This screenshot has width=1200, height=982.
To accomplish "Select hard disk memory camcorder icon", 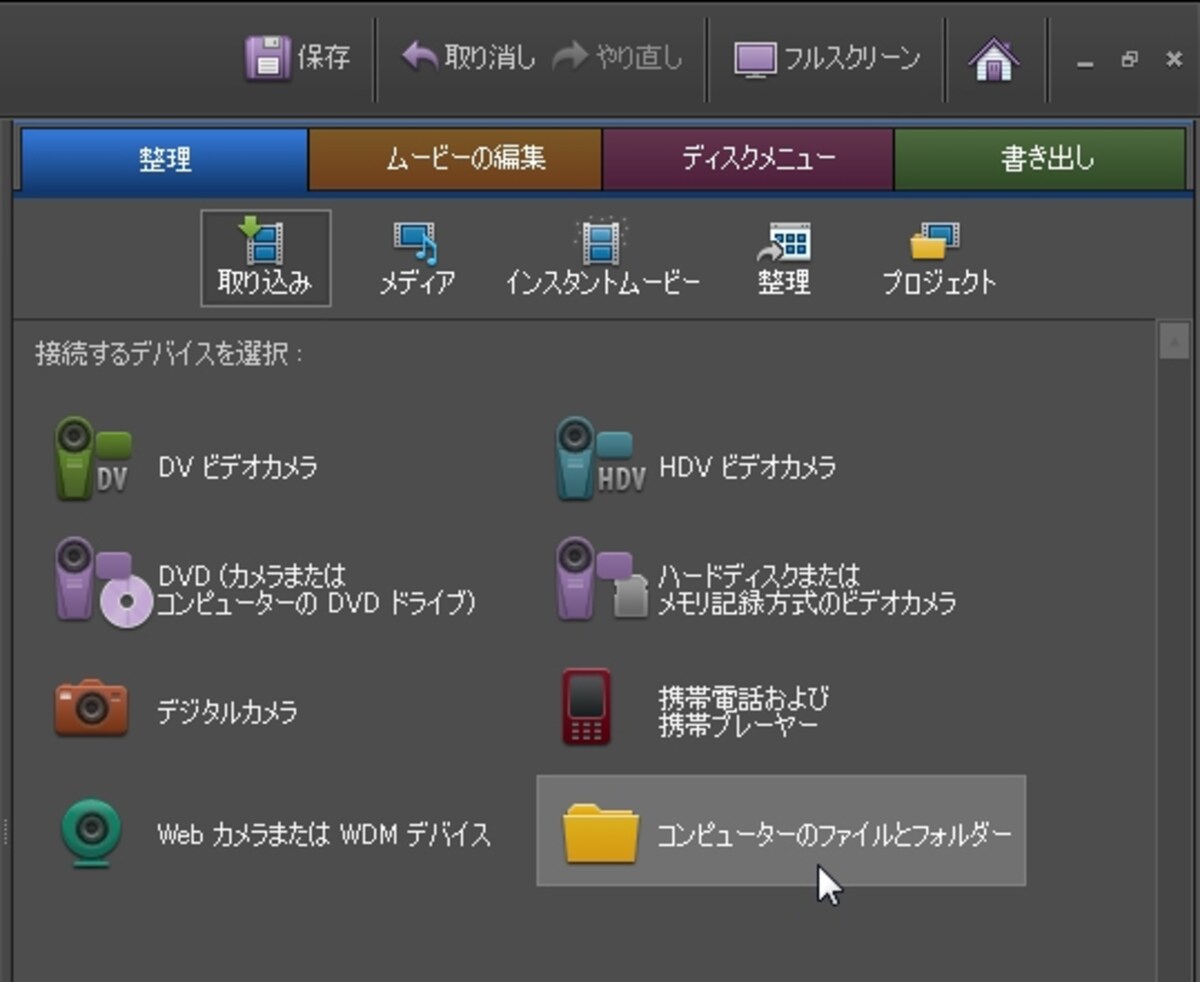I will (602, 580).
